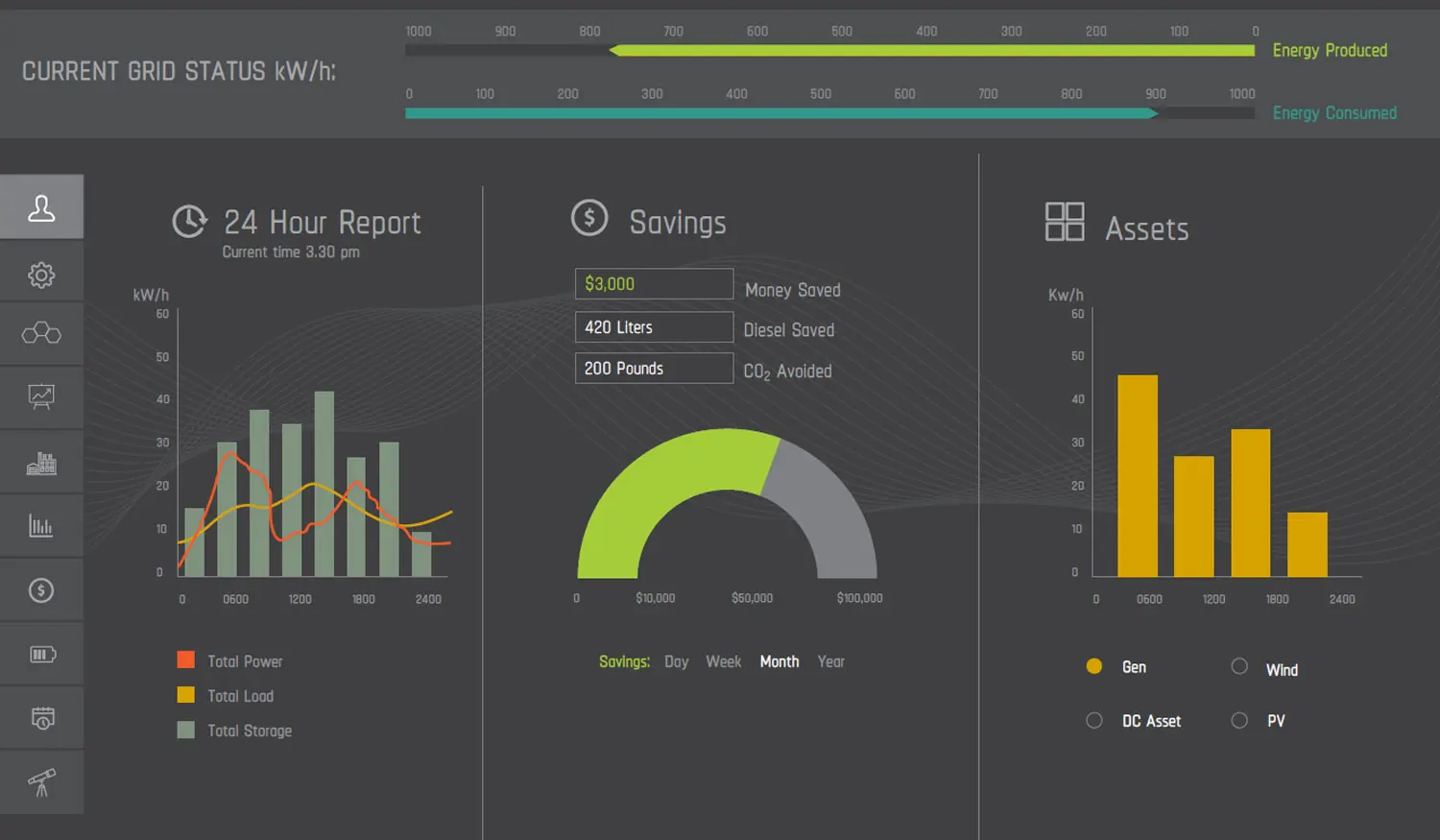Viewport: 1440px width, 840px height.
Task: Click the Energy Consumed progress bar
Action: [x=829, y=113]
